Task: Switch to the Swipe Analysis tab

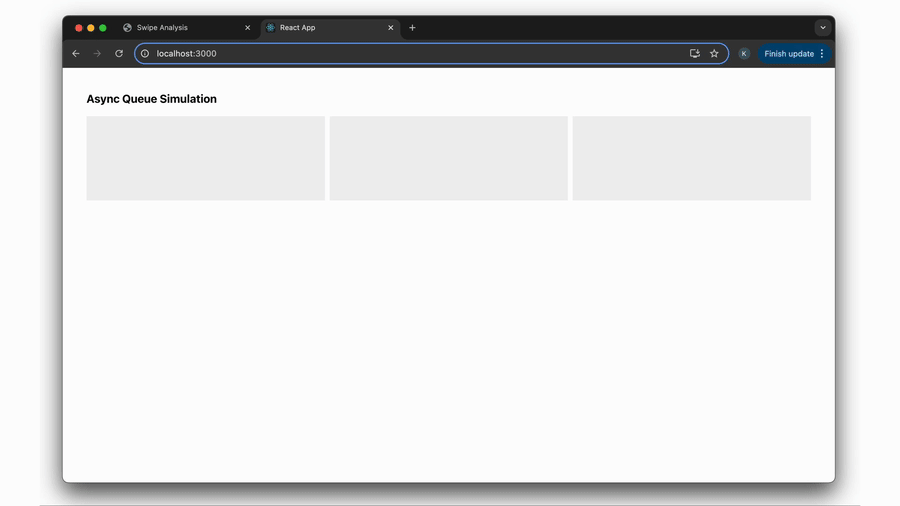Action: (x=180, y=28)
